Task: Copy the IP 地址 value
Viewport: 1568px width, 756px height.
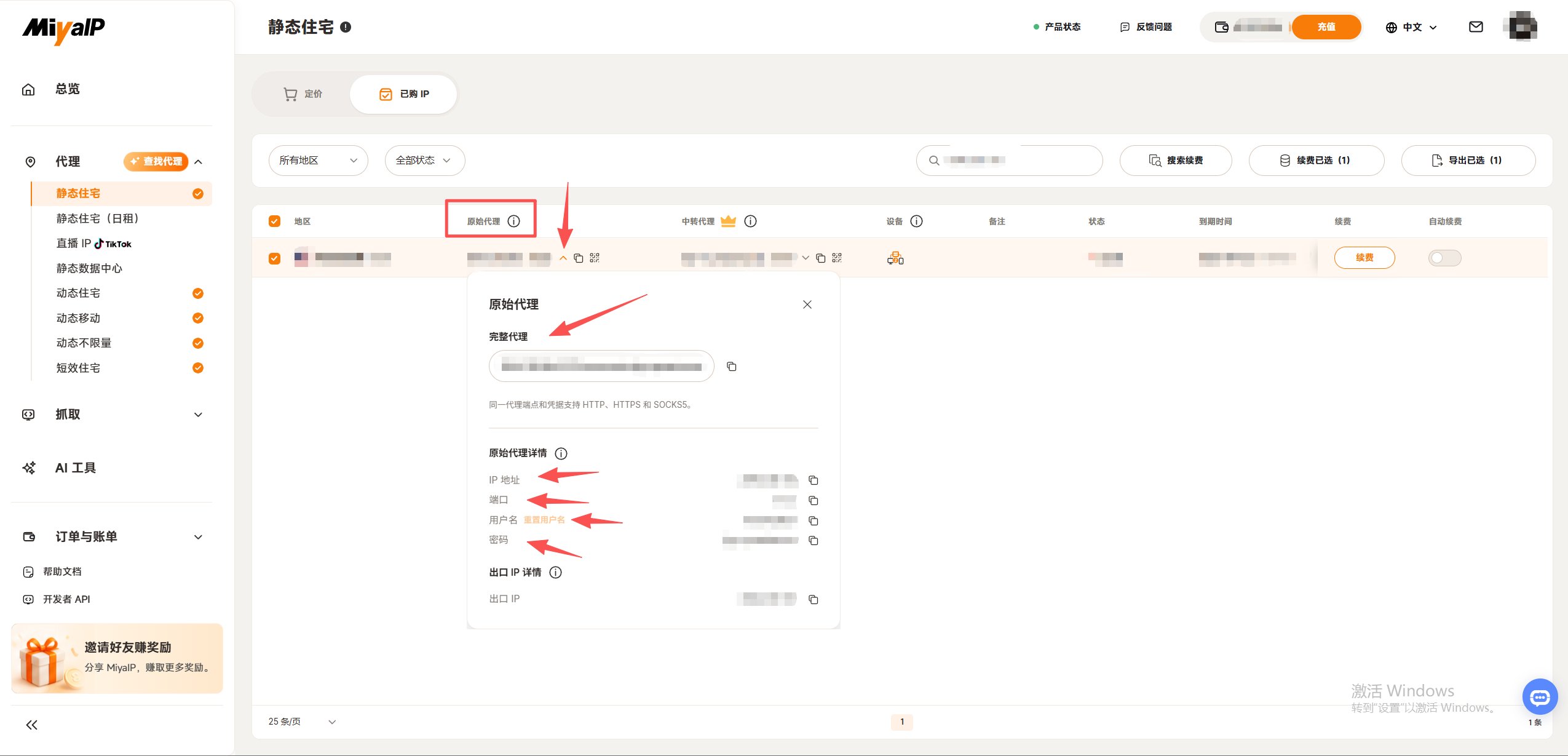Action: pyautogui.click(x=813, y=480)
